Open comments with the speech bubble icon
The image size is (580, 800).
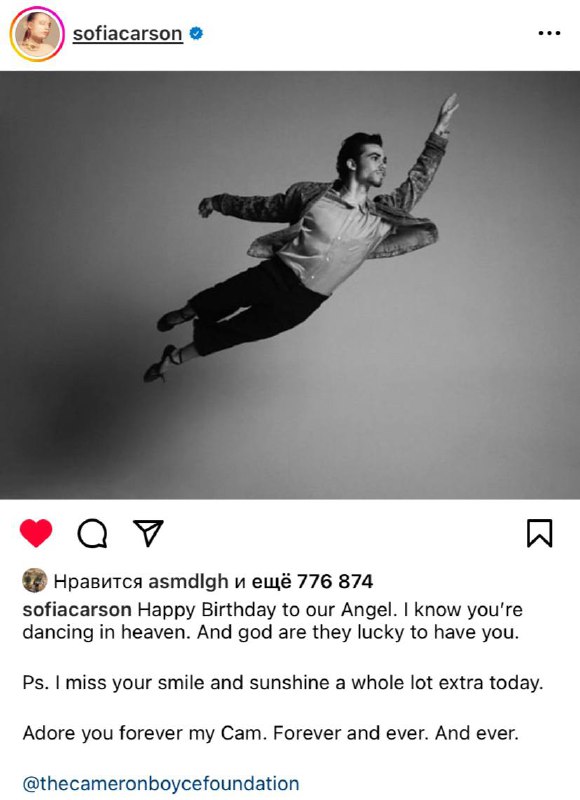tap(92, 533)
